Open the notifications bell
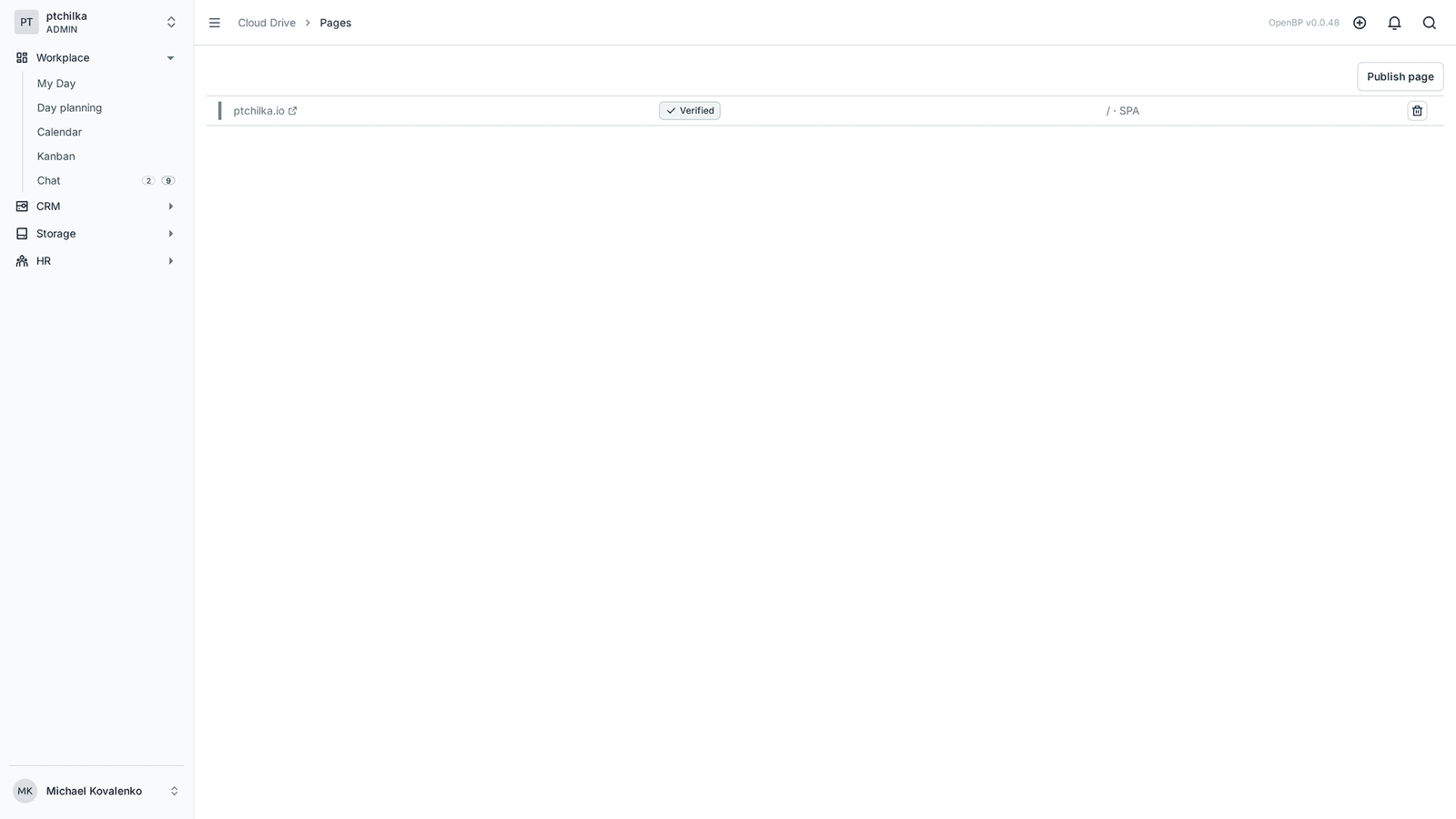Viewport: 1456px width, 819px height. 1394,23
